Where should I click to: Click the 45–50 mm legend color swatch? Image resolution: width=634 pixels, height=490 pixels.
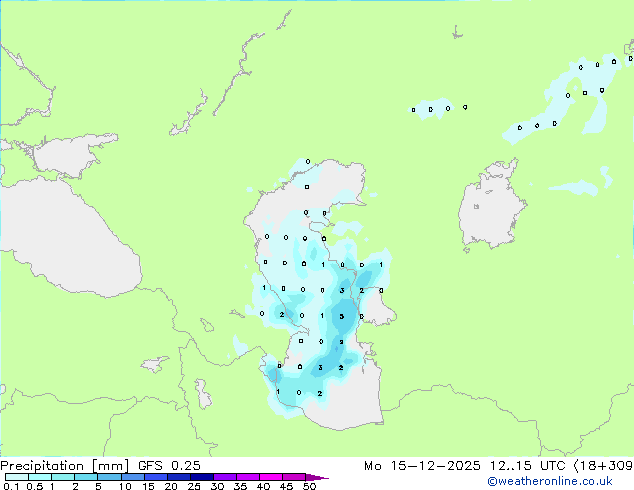pyautogui.click(x=294, y=477)
